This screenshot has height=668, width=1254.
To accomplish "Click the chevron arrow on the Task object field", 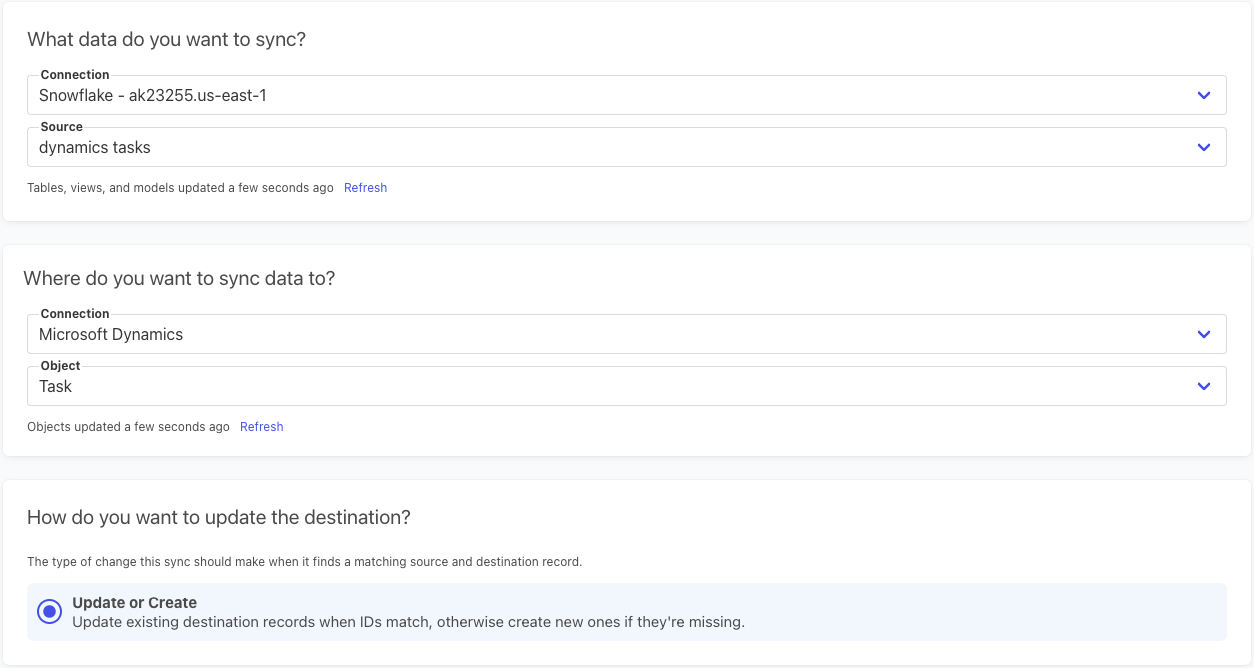I will click(1204, 387).
